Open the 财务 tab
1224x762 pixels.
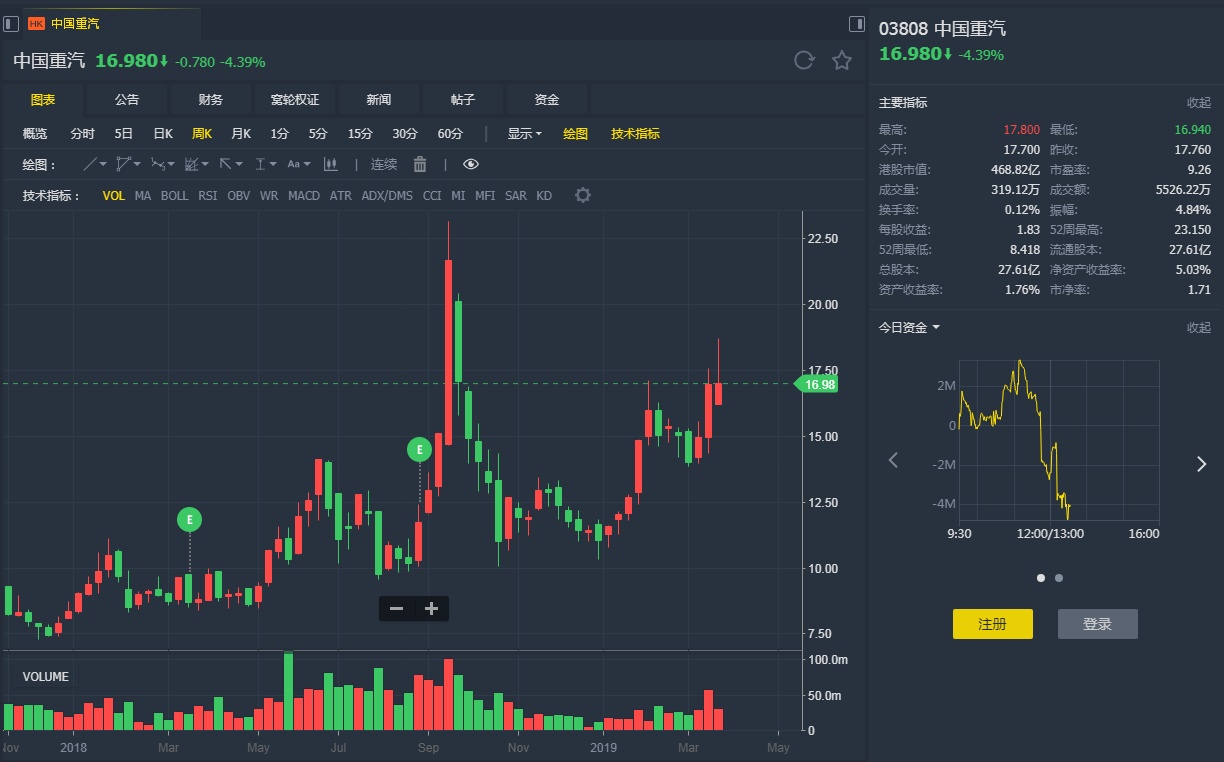click(x=210, y=99)
